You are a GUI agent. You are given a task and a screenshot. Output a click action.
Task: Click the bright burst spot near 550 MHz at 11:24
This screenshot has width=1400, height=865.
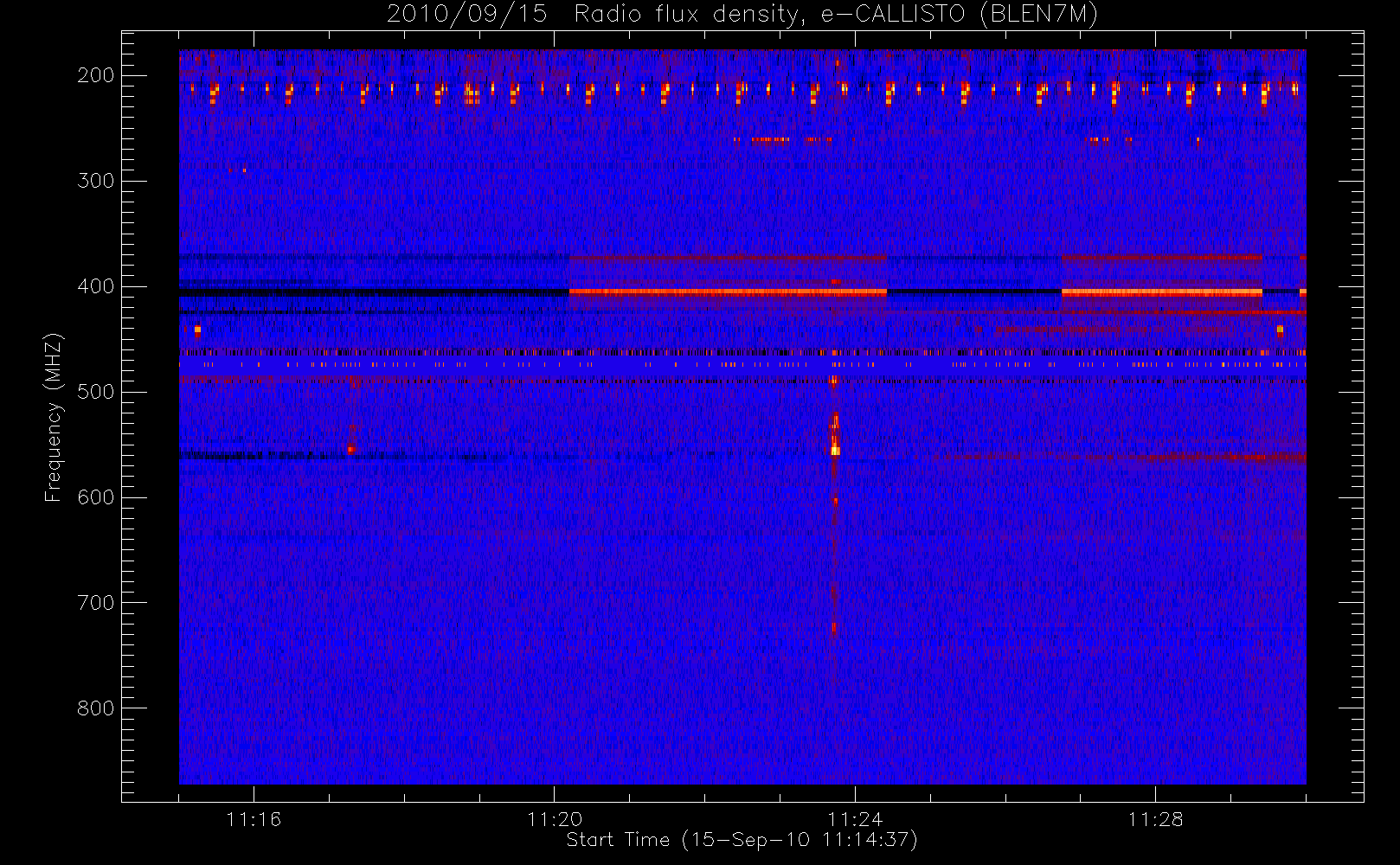pos(835,450)
